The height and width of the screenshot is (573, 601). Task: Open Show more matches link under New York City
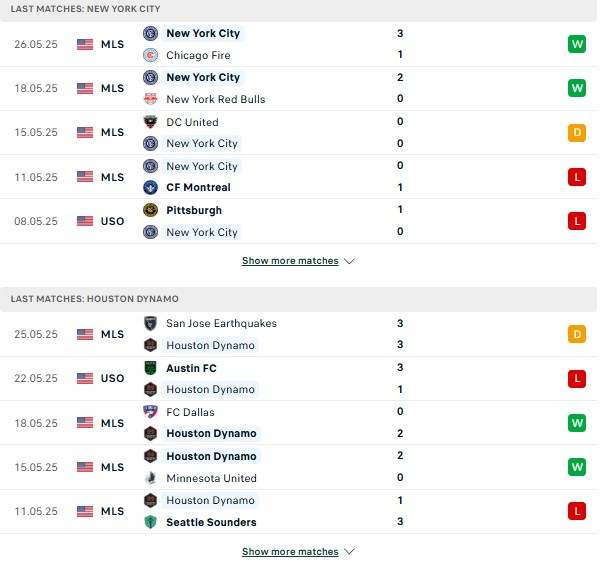pos(290,261)
